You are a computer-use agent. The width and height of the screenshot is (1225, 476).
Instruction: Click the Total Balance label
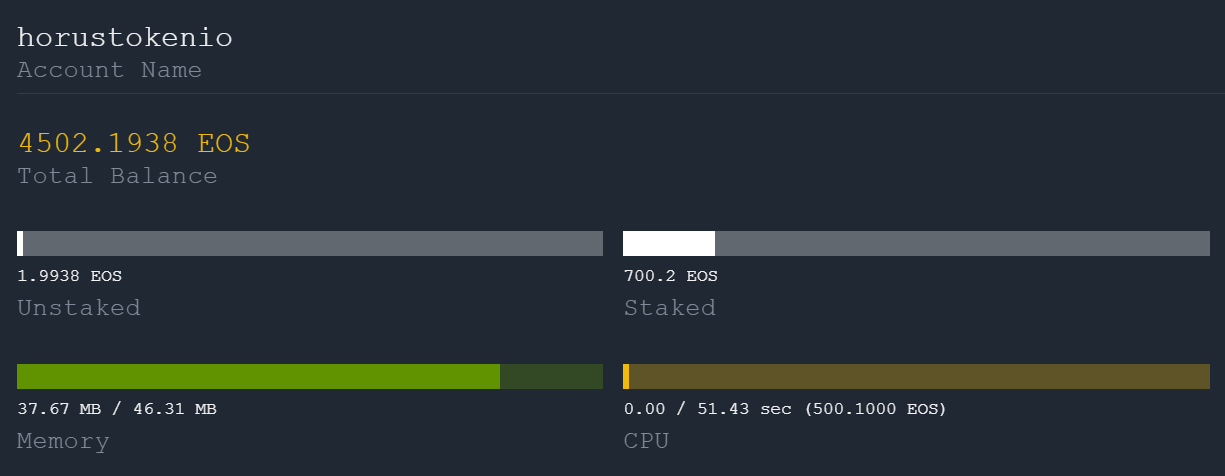(117, 176)
